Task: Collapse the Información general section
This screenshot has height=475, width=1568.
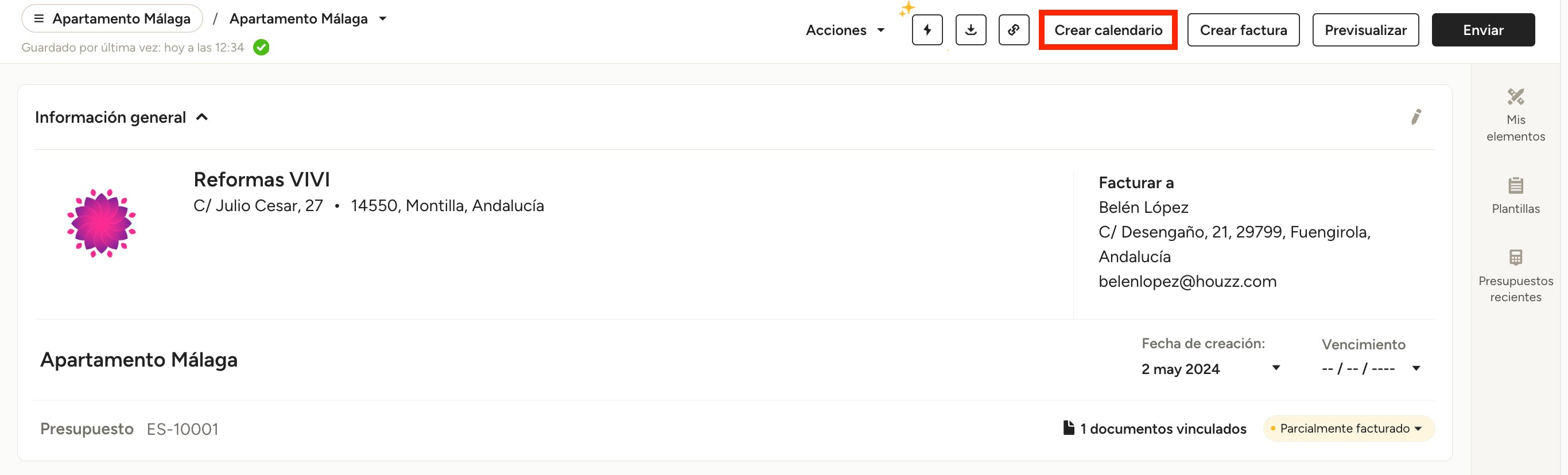Action: coord(202,117)
